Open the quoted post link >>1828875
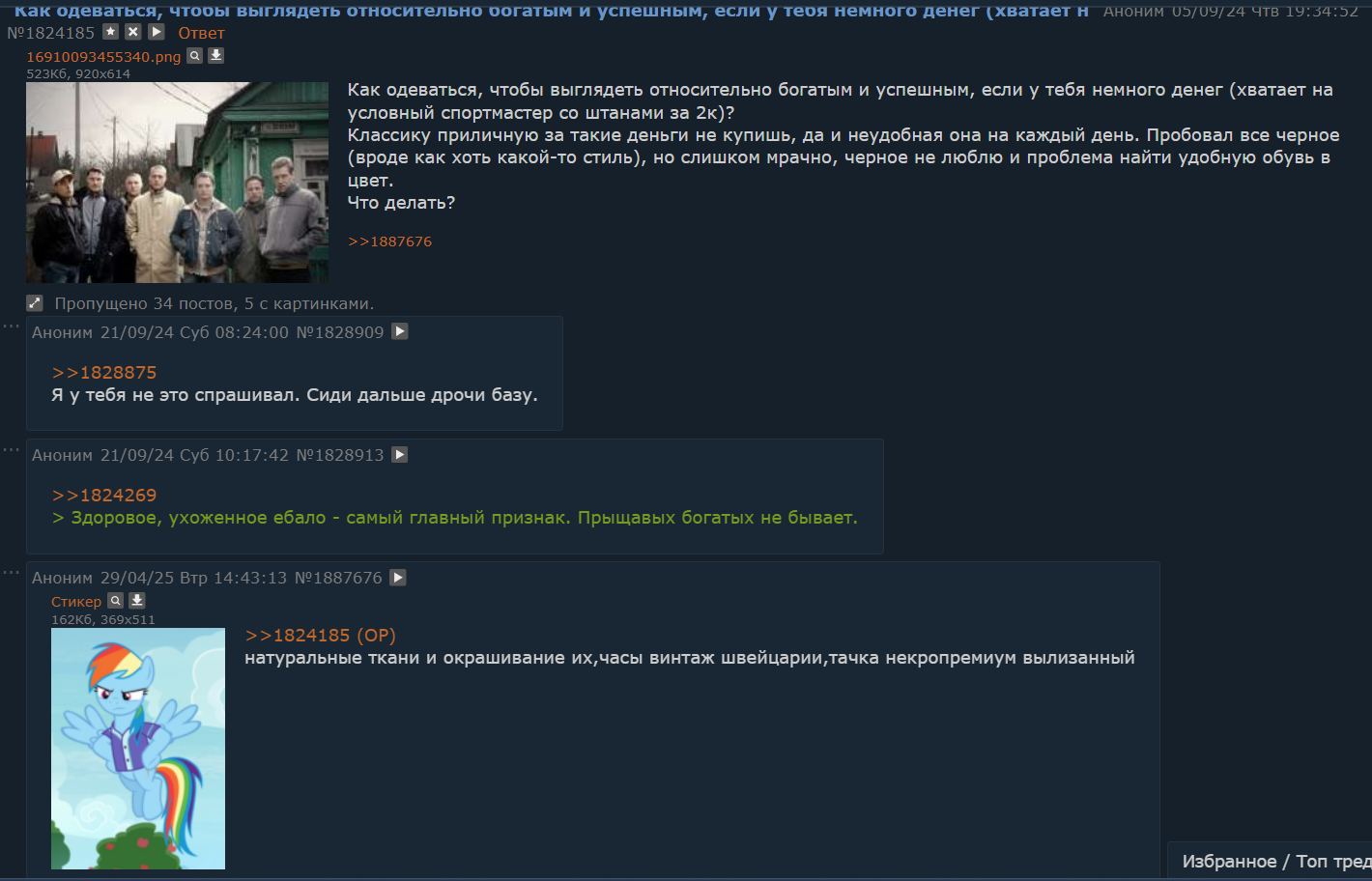The width and height of the screenshot is (1372, 881). tap(104, 372)
